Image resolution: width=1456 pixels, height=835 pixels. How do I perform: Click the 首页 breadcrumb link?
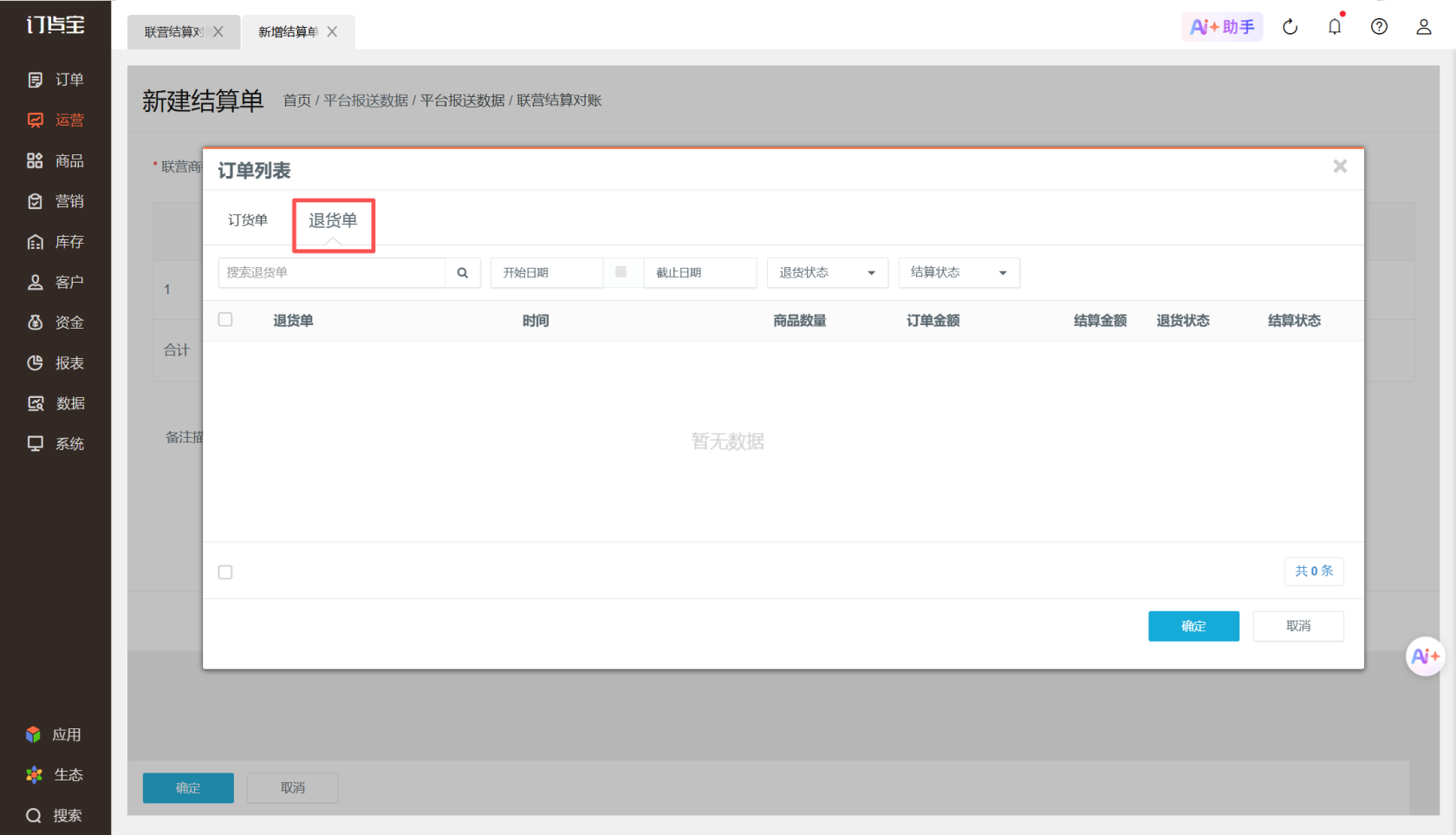(x=296, y=101)
